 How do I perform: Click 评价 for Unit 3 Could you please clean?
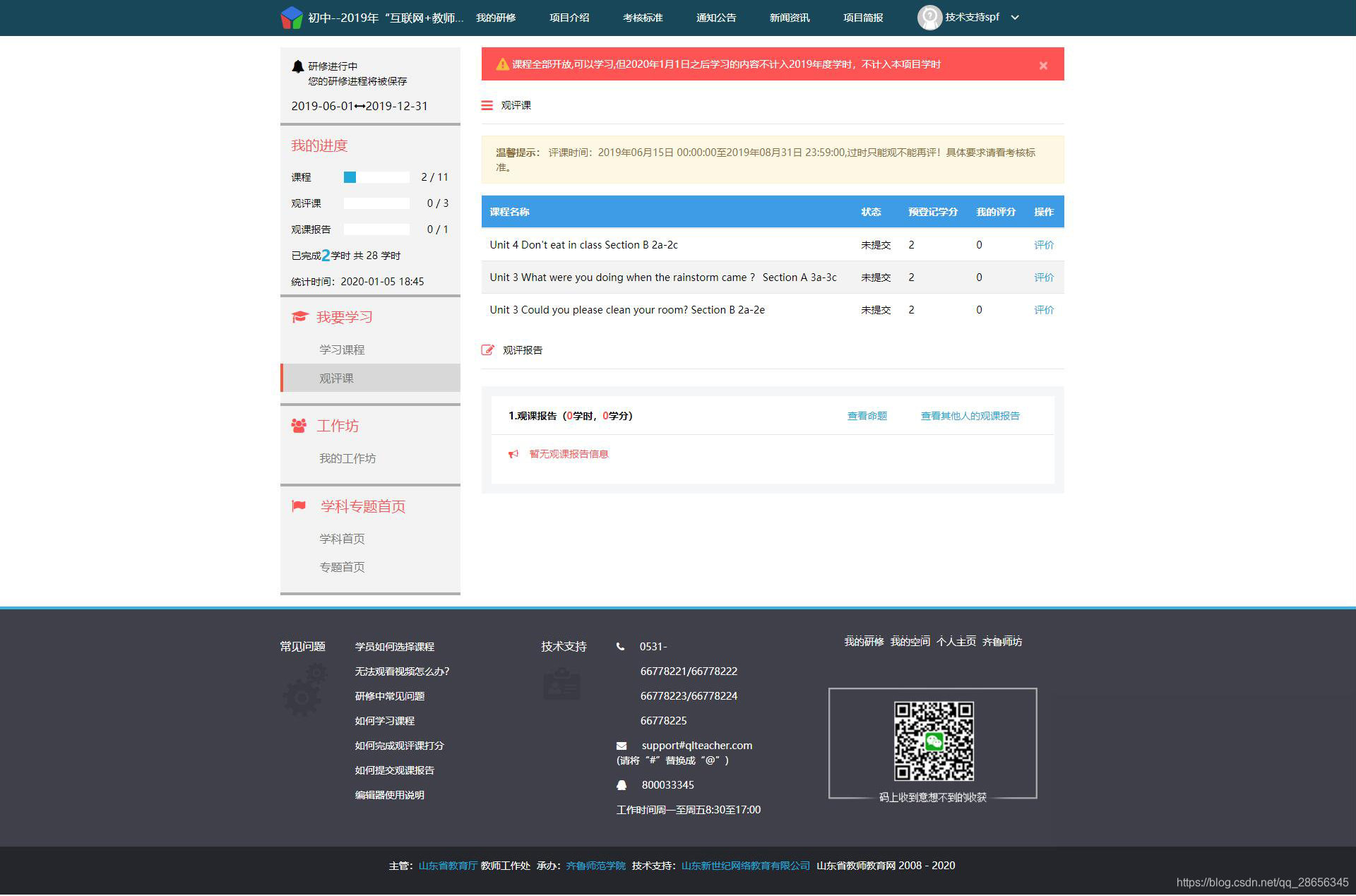pos(1043,310)
